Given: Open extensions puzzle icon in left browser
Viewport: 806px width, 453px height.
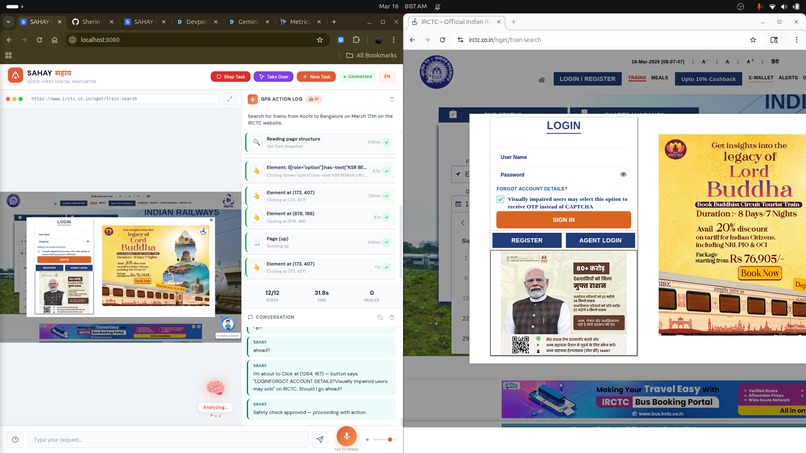Looking at the screenshot, I should pos(356,40).
